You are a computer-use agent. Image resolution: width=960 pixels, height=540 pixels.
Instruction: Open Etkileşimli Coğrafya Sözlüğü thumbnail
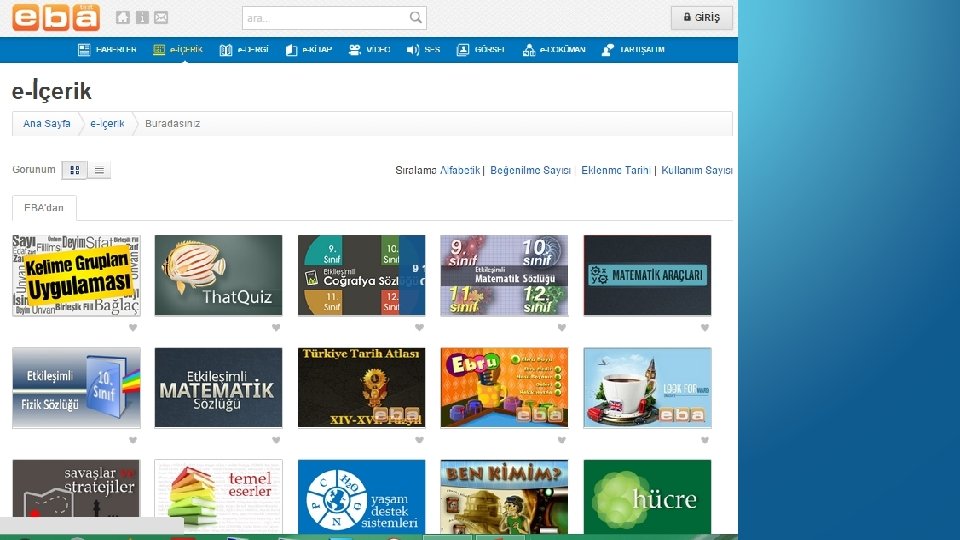click(x=361, y=276)
